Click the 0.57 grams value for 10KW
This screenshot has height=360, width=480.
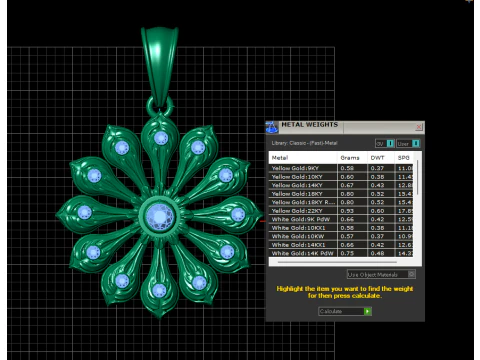[347, 236]
